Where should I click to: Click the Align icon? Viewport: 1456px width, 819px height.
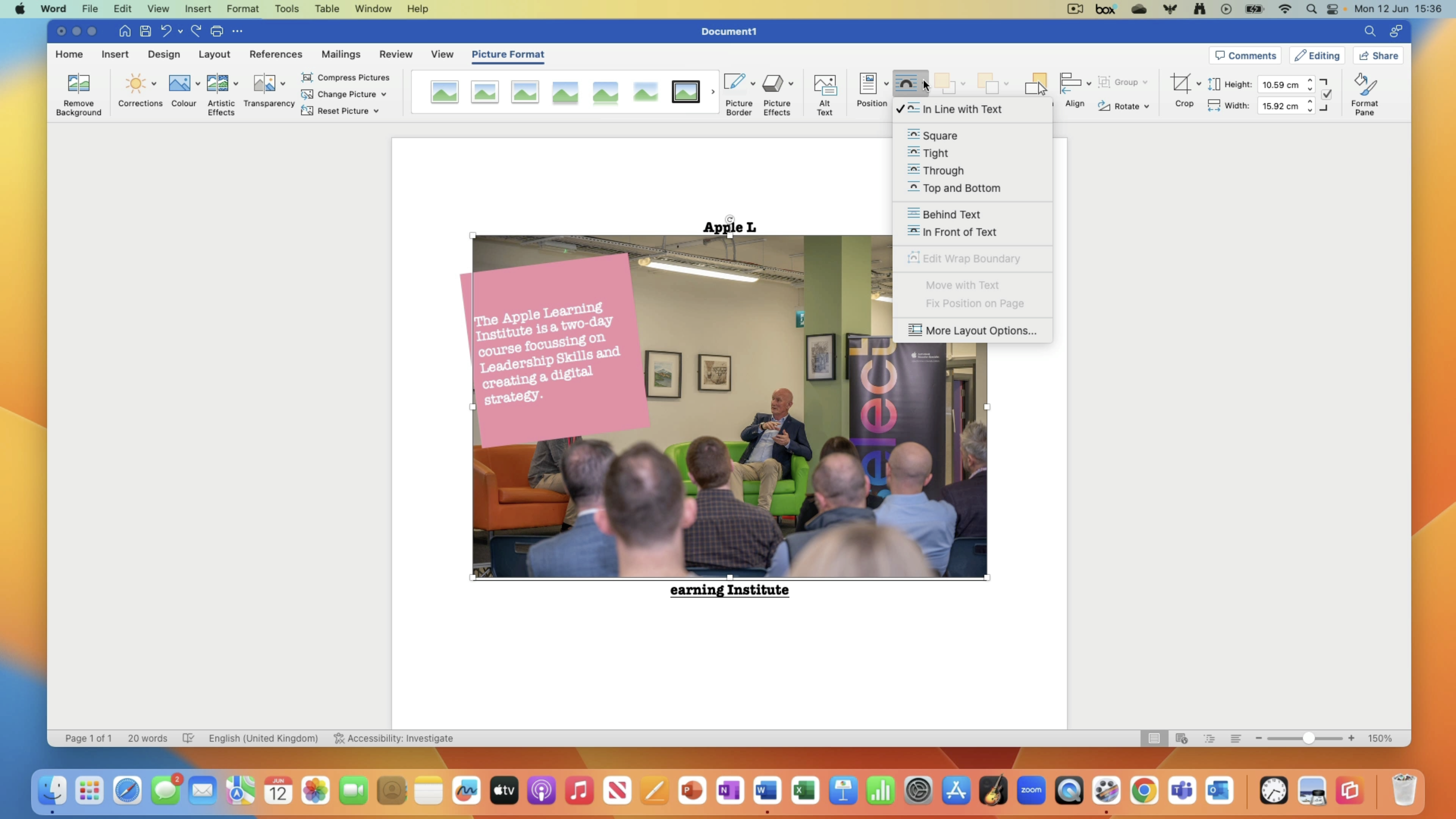tap(1071, 83)
